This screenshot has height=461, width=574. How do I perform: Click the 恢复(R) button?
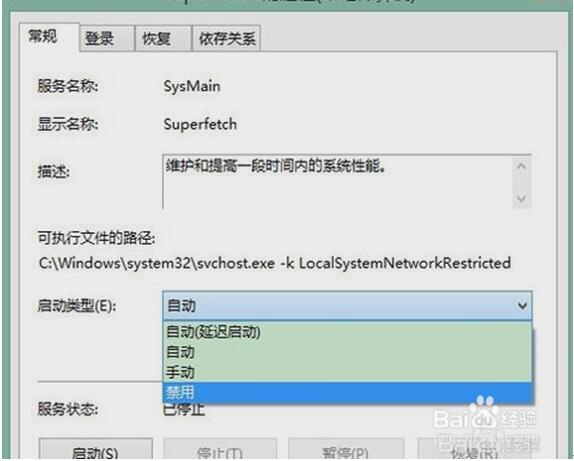pos(474,450)
